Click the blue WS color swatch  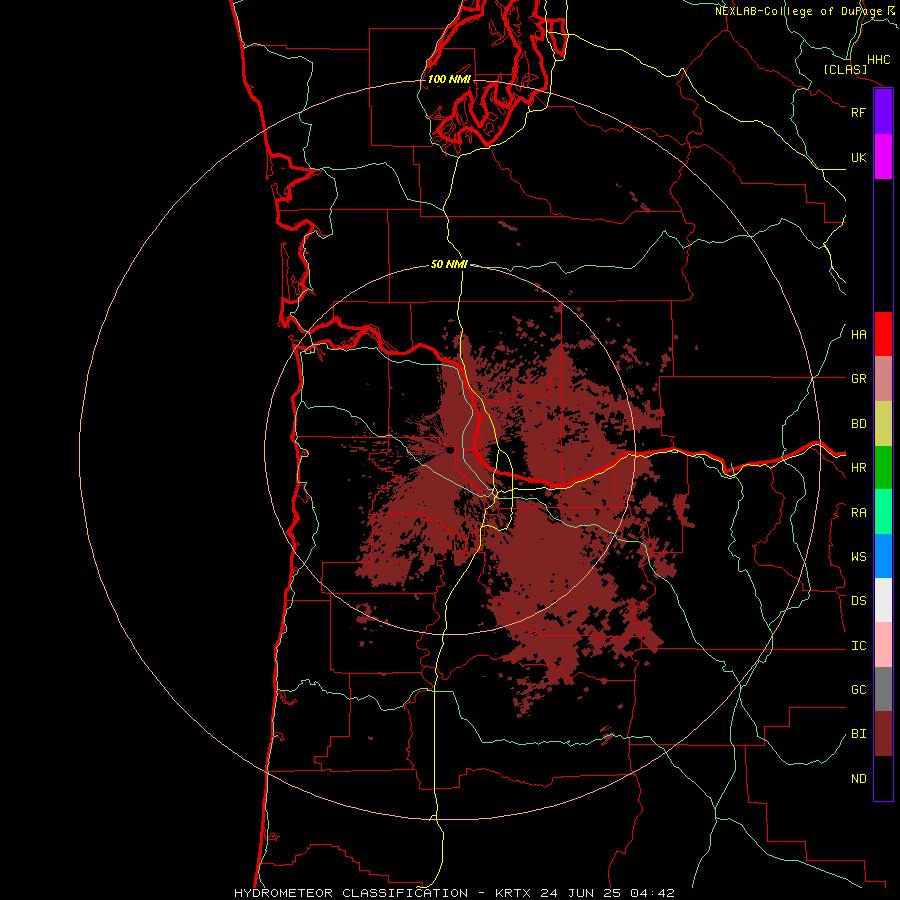[883, 556]
